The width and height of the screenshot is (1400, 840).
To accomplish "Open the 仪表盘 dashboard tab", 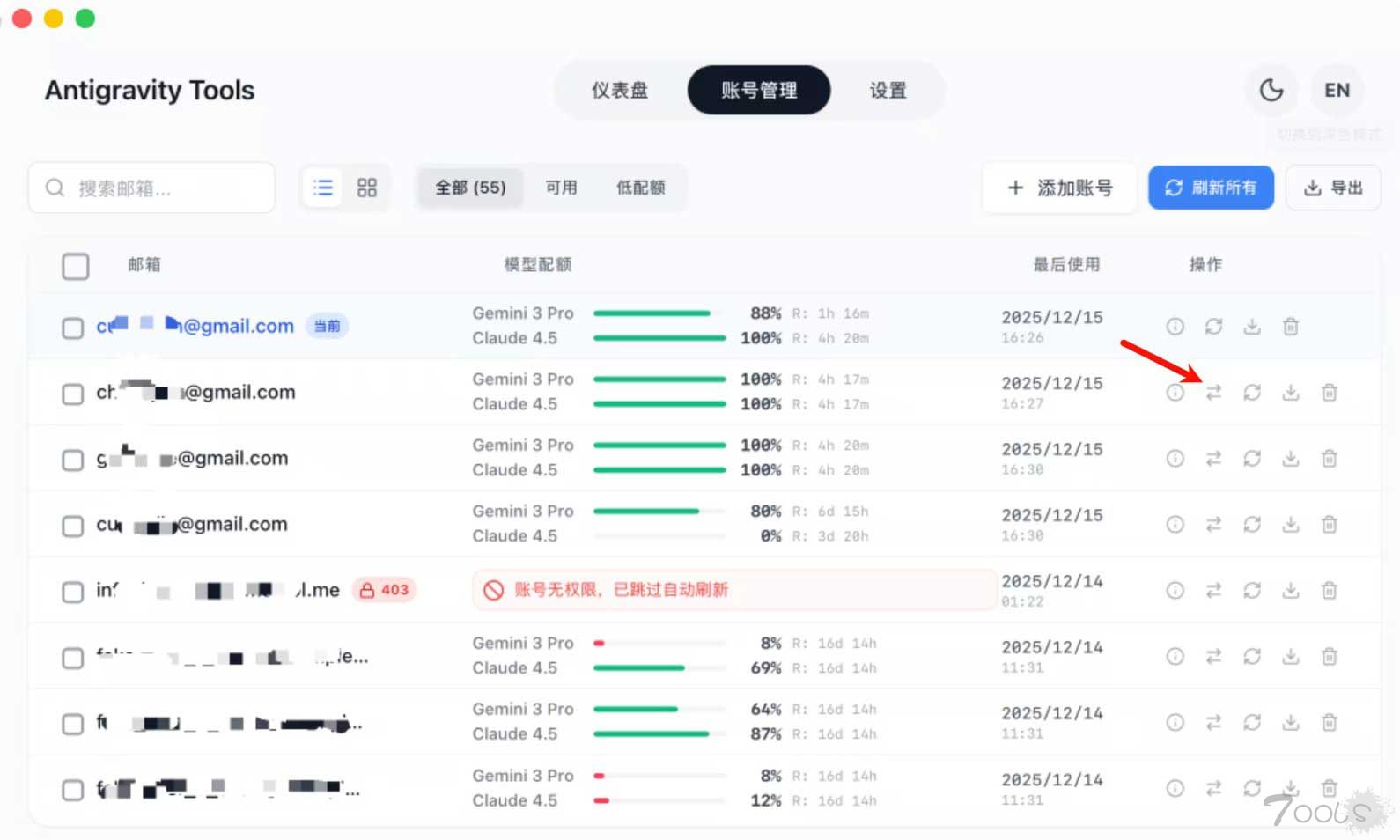I will (x=620, y=90).
